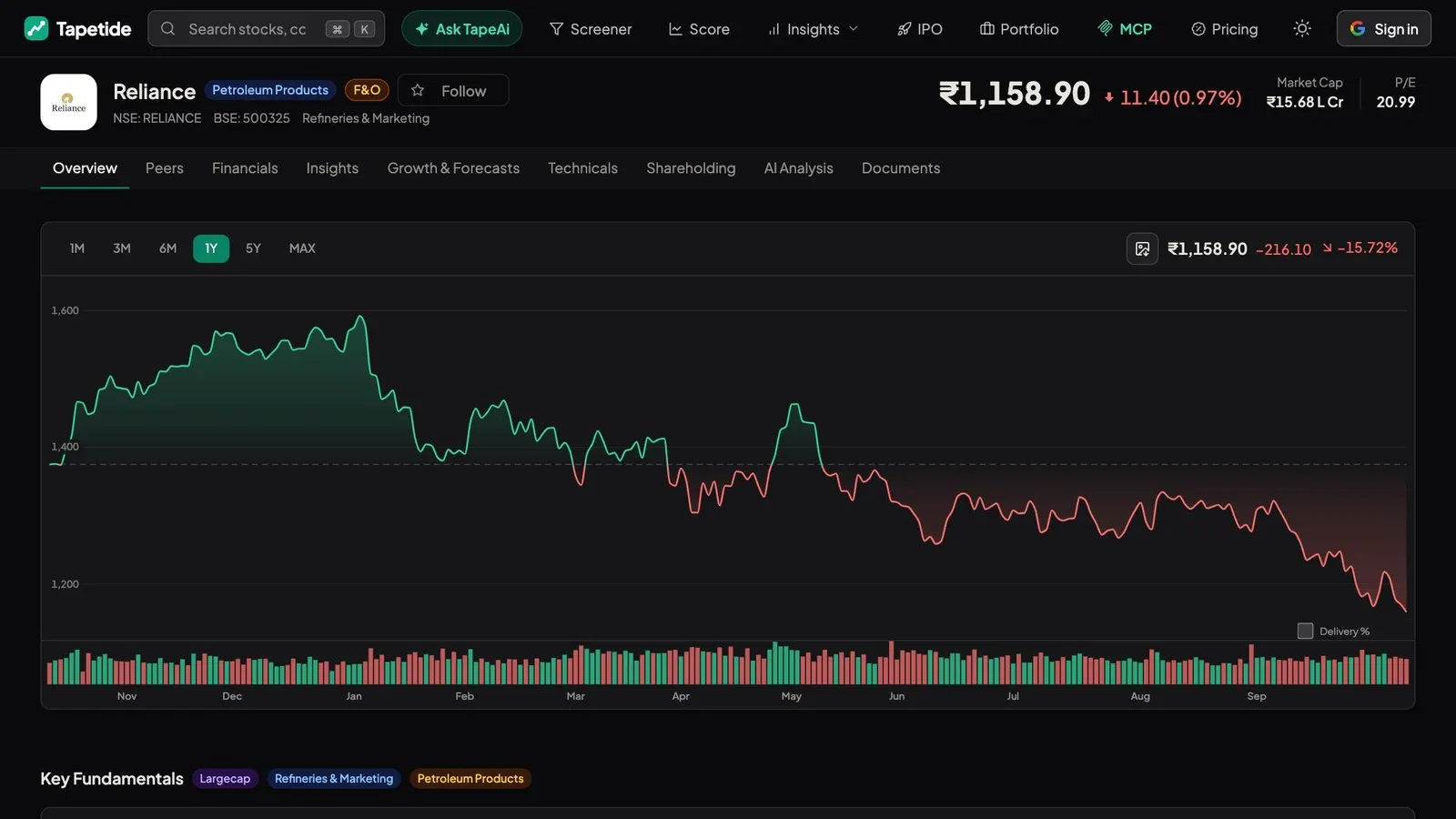Switch to the Technicals tab
This screenshot has width=1456, height=819.
pyautogui.click(x=582, y=168)
